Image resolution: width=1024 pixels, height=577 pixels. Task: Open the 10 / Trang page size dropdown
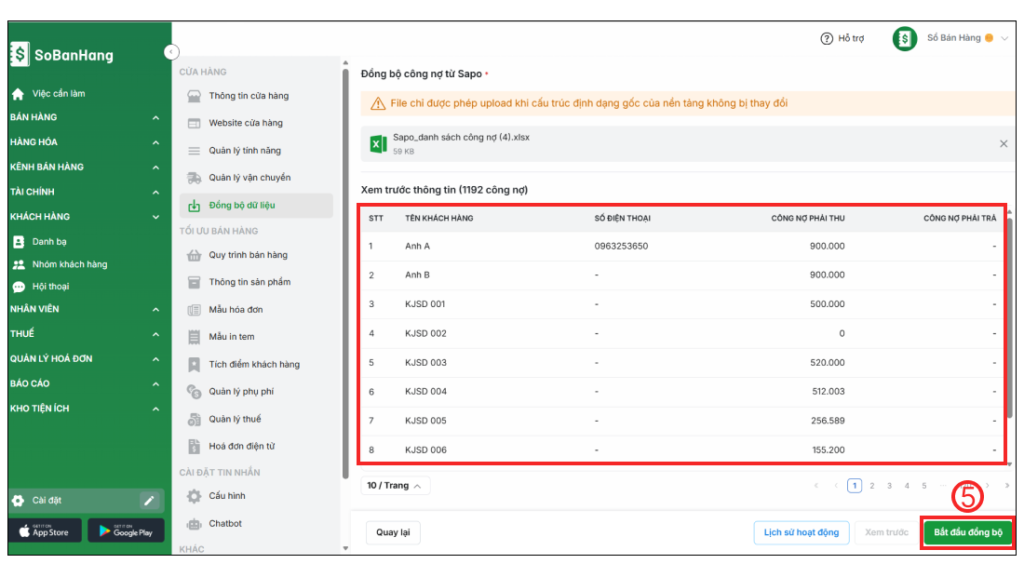coord(395,485)
